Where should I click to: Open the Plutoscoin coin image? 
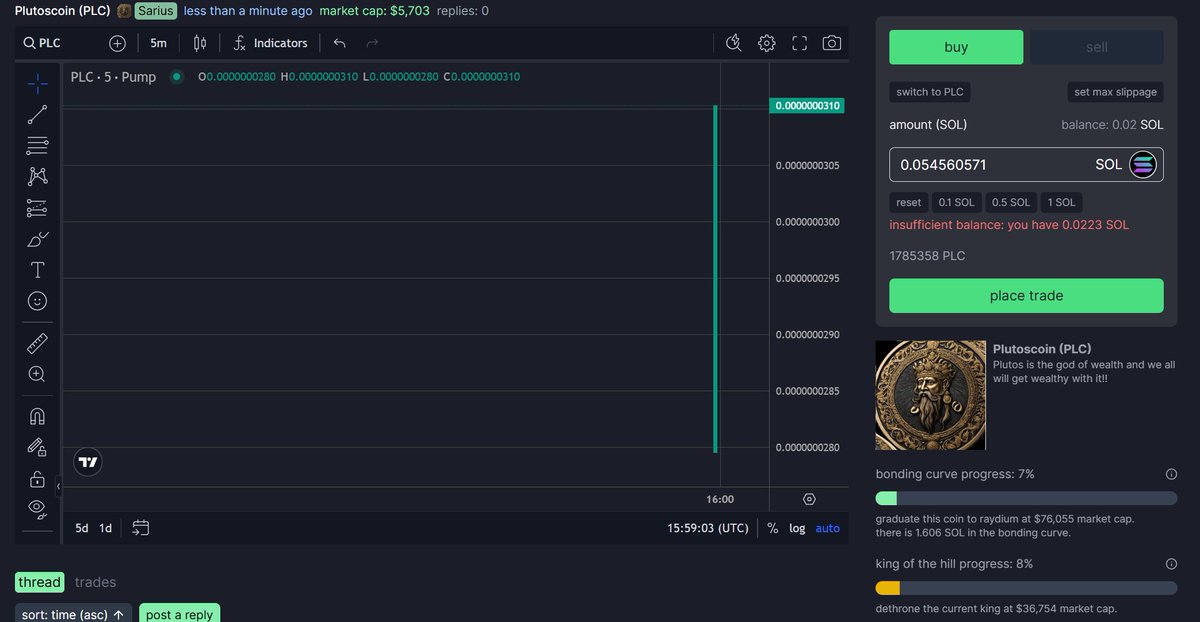tap(930, 395)
